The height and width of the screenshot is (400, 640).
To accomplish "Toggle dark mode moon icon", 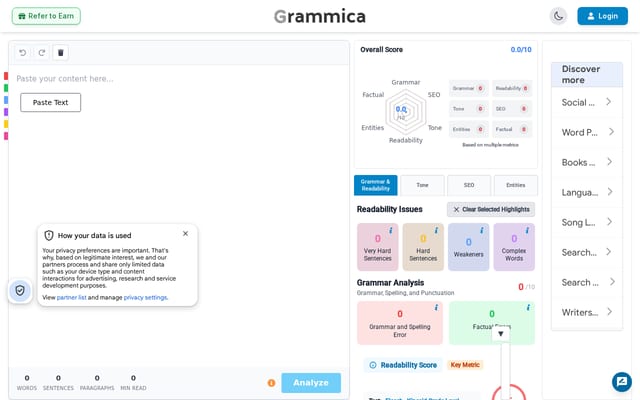I will click(558, 16).
